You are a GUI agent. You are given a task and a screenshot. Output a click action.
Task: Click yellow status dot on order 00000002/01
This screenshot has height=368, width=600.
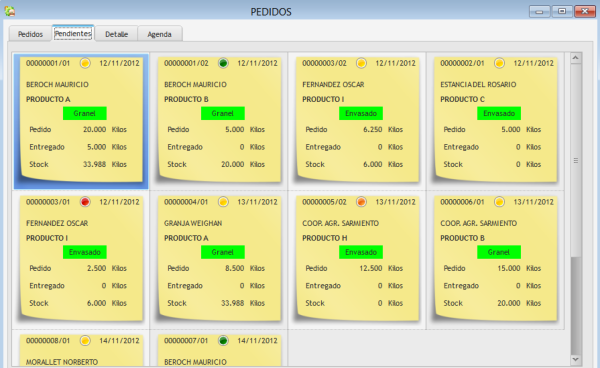coord(499,63)
